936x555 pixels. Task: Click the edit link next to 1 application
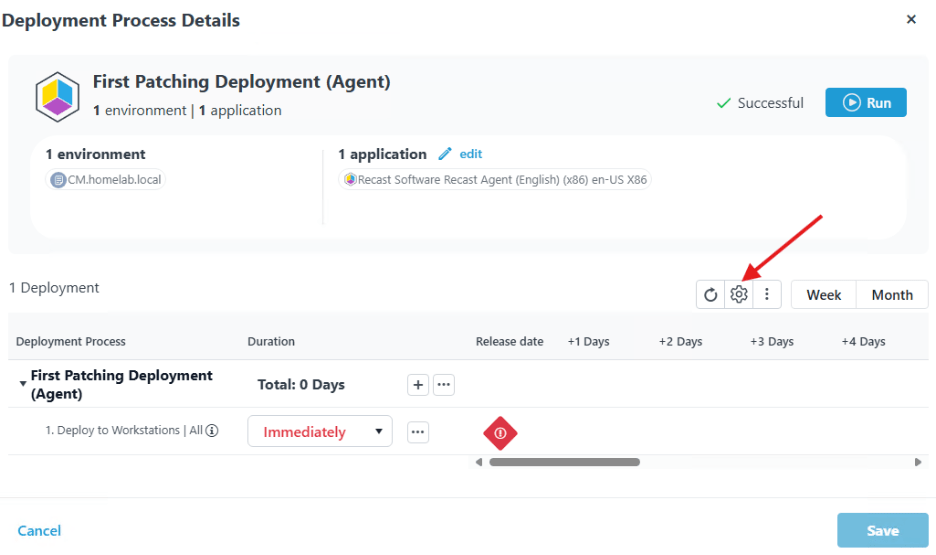[470, 154]
